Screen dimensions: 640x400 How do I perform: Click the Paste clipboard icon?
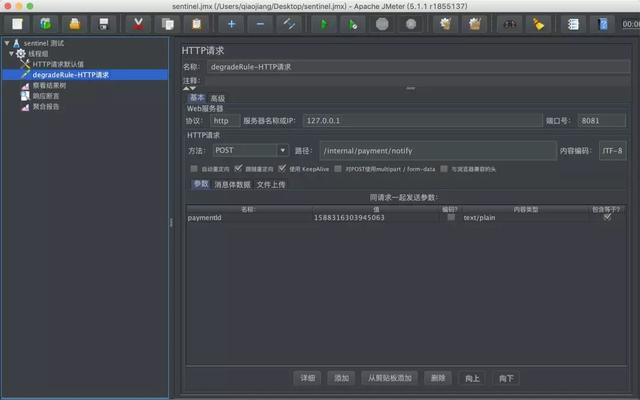196,24
